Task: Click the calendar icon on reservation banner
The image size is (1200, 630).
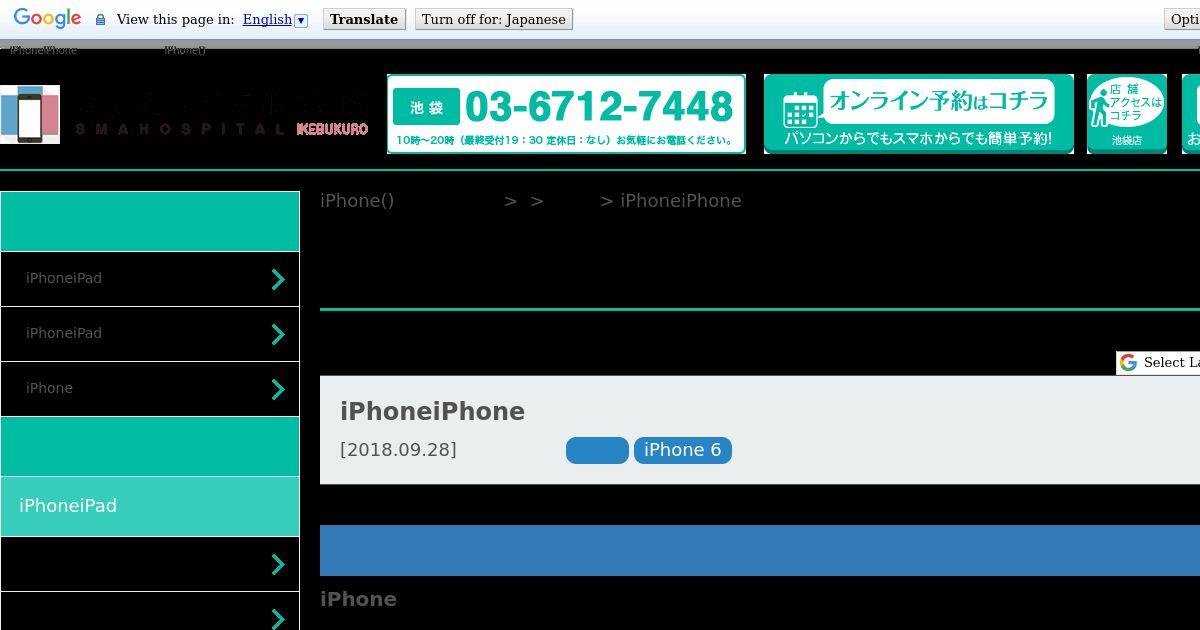Action: (800, 110)
